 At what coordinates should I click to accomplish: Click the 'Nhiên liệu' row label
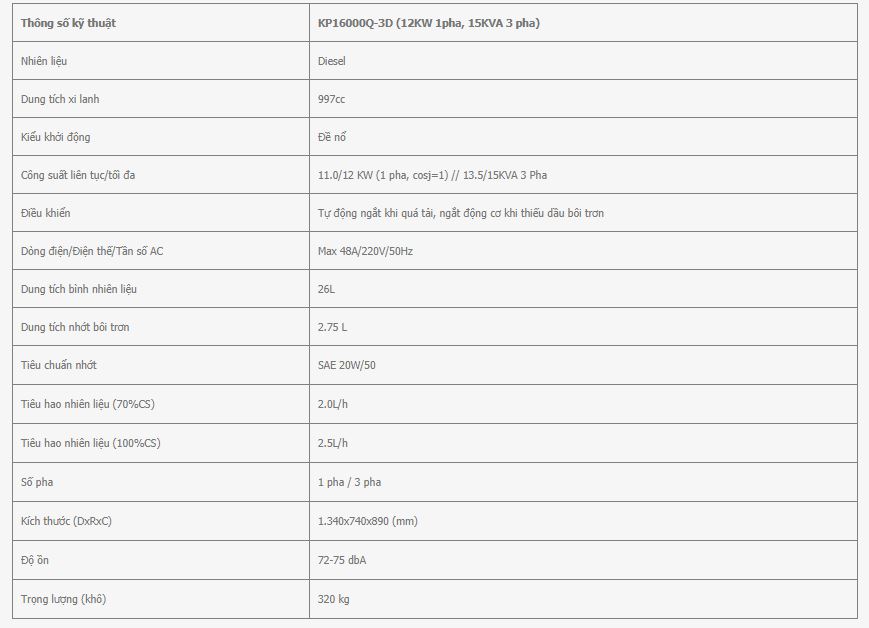pyautogui.click(x=44, y=61)
